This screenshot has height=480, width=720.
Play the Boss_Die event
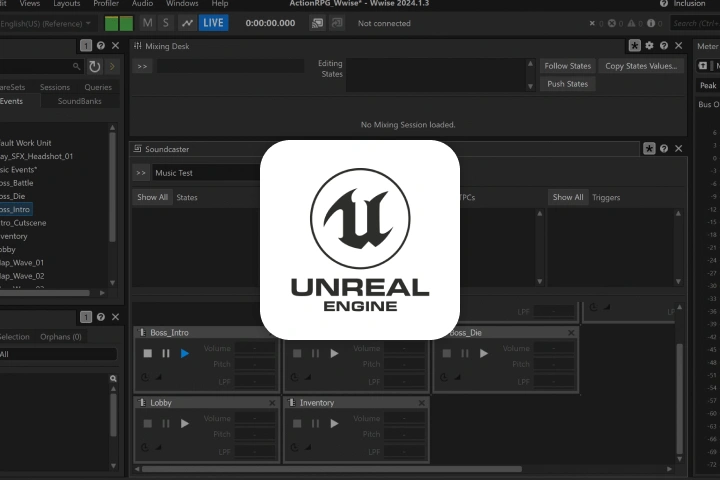point(484,353)
